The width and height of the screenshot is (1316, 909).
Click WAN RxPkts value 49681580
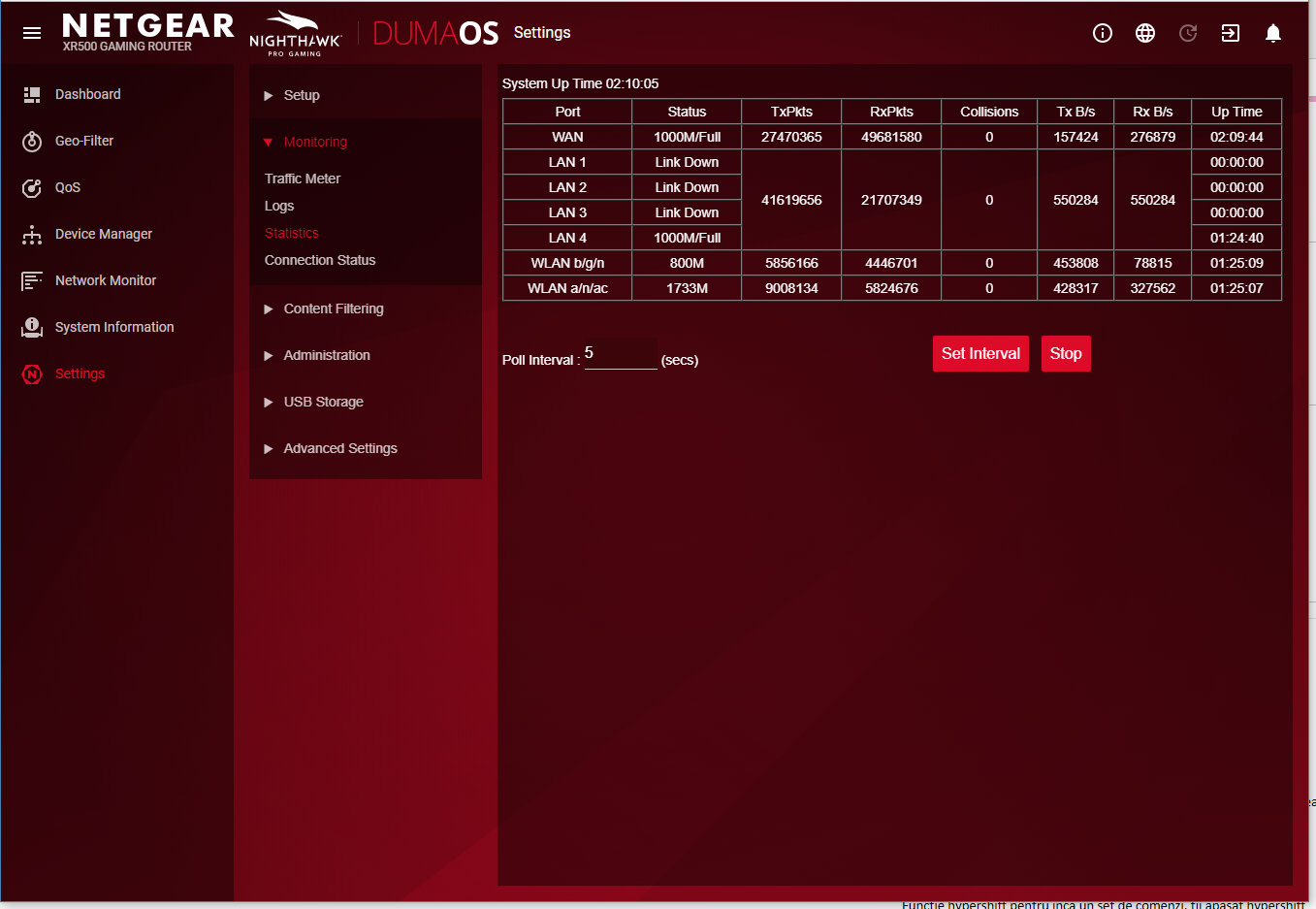coord(891,137)
